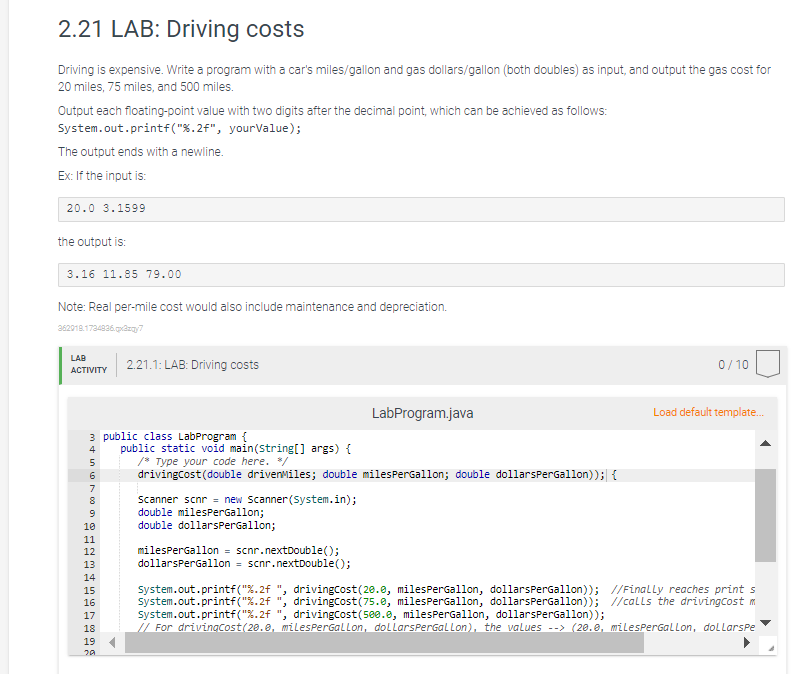Select the LabProgram.java file tab
The image size is (811, 674).
pyautogui.click(x=422, y=412)
